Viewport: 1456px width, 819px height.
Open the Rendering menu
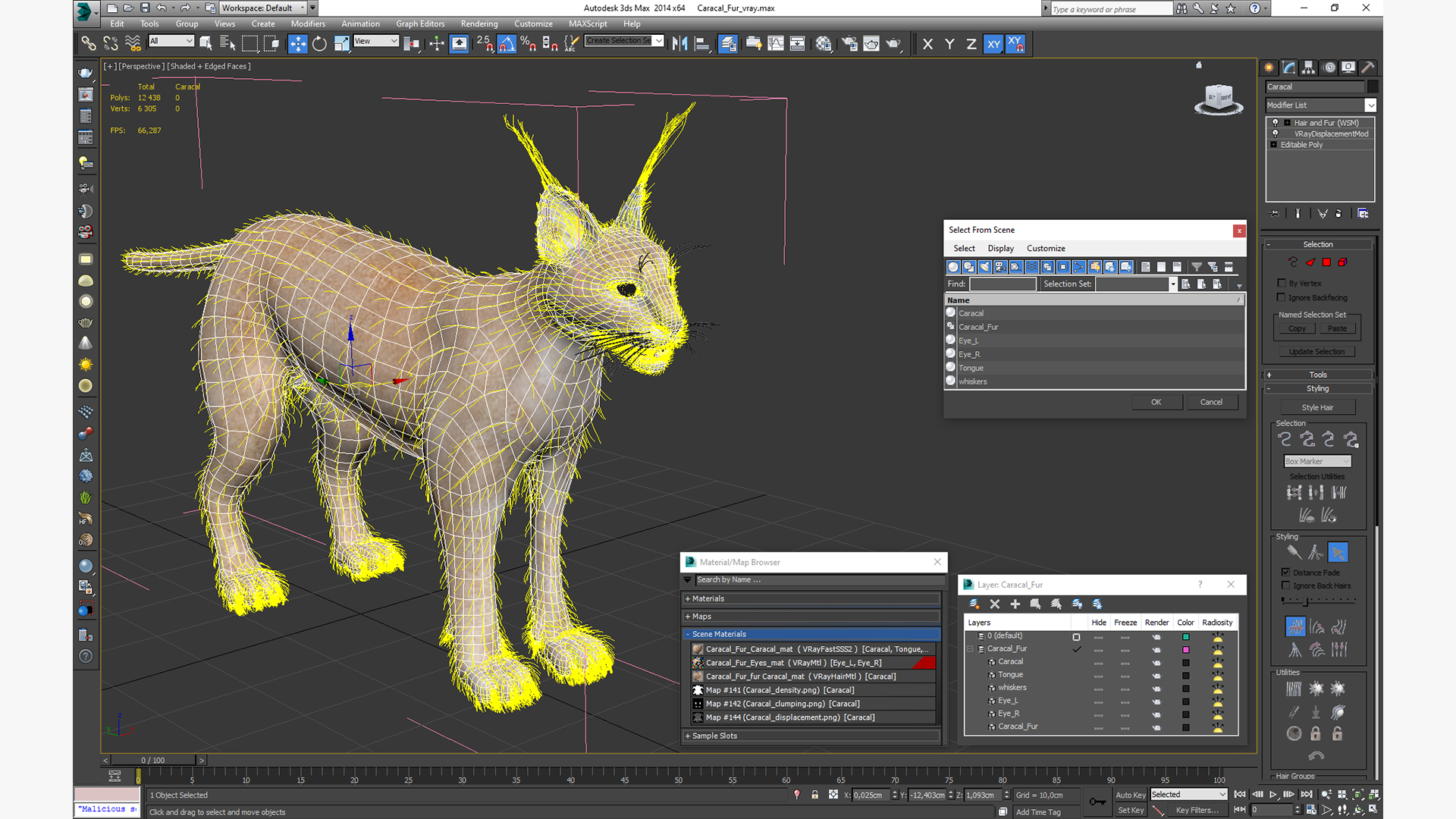pyautogui.click(x=479, y=24)
